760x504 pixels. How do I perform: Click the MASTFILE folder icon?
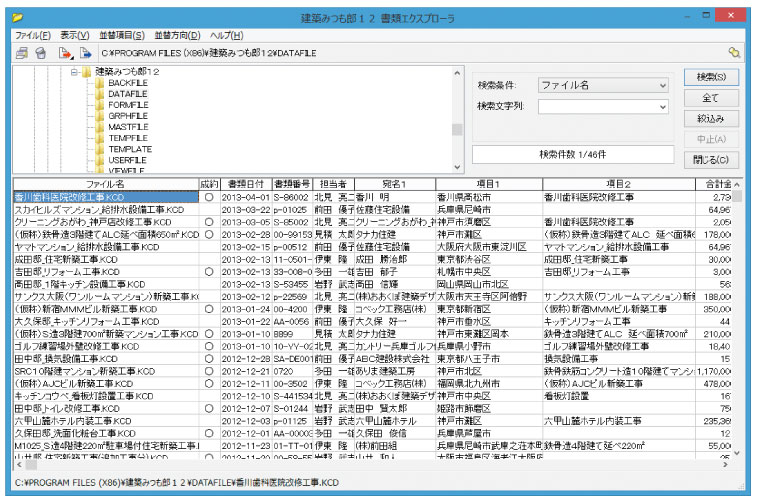tap(100, 127)
